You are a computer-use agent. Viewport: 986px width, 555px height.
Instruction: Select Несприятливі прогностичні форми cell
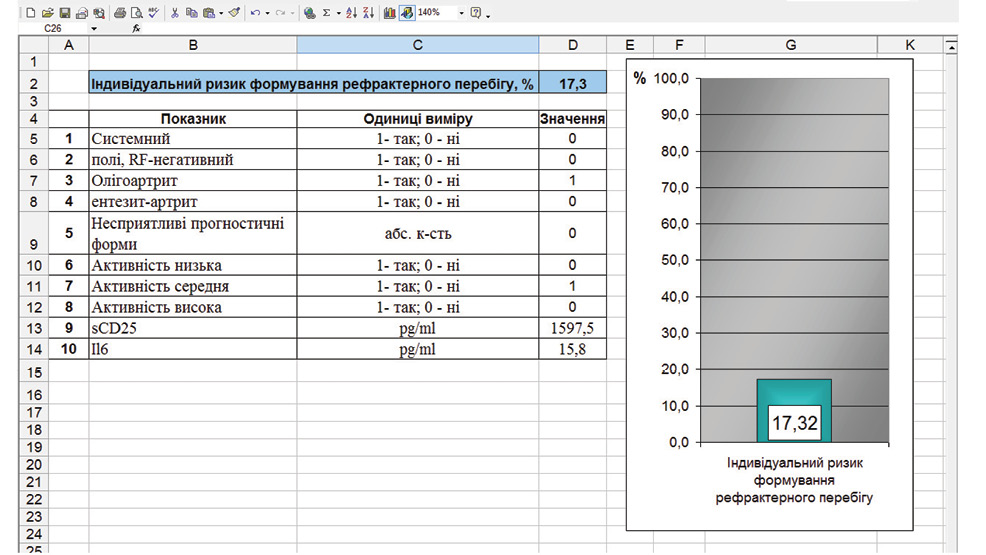pos(193,233)
